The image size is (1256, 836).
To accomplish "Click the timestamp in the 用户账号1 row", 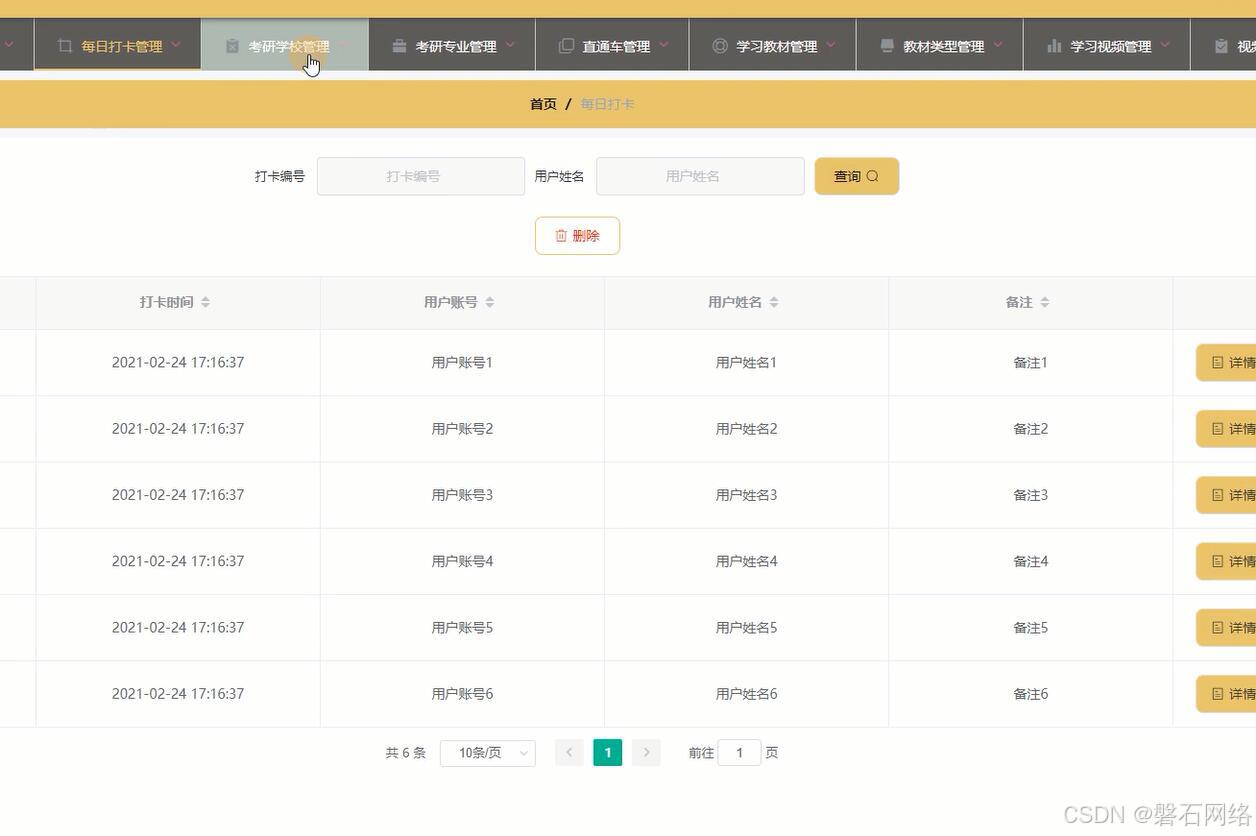I will click(178, 363).
